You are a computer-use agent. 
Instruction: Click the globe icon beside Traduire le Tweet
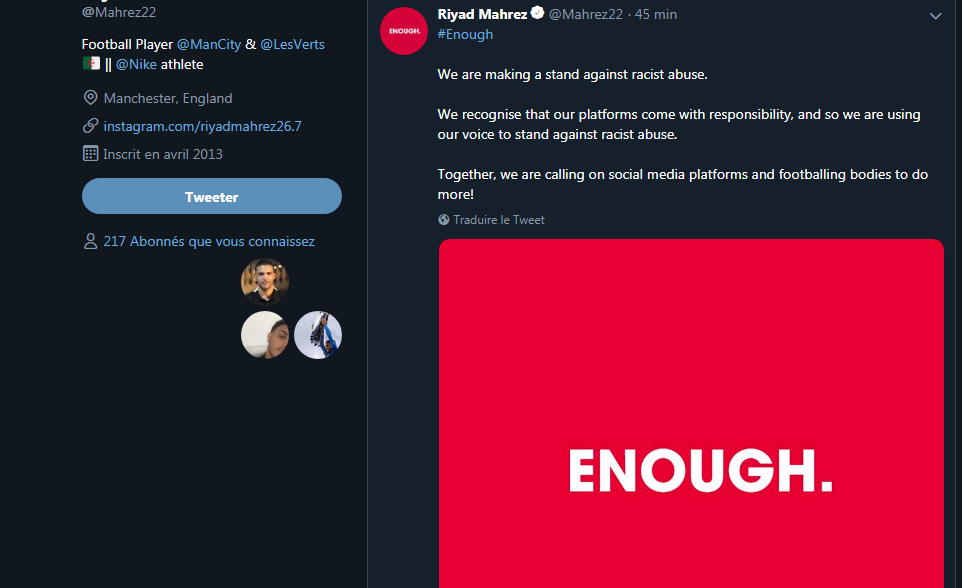(x=444, y=220)
